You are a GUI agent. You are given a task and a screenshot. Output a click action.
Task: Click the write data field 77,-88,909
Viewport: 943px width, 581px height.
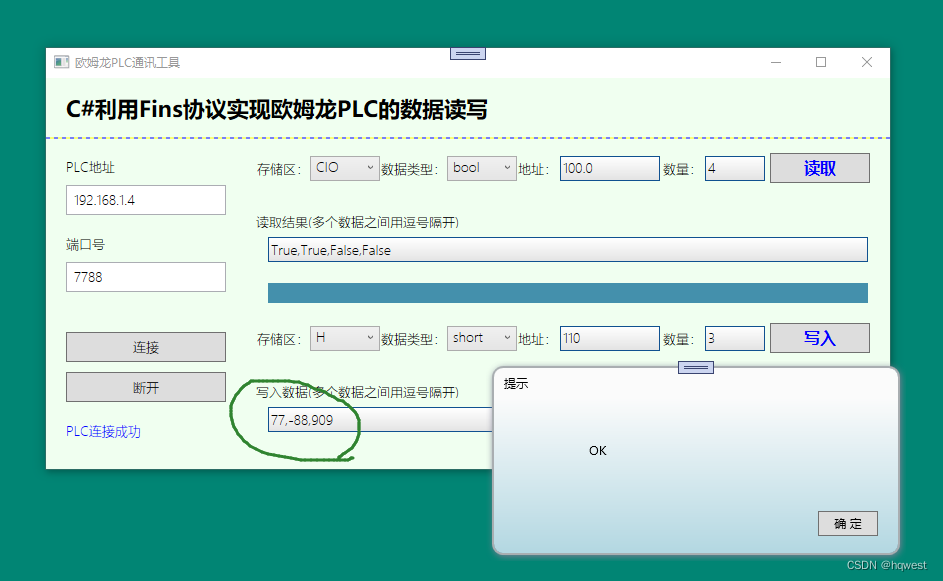380,420
